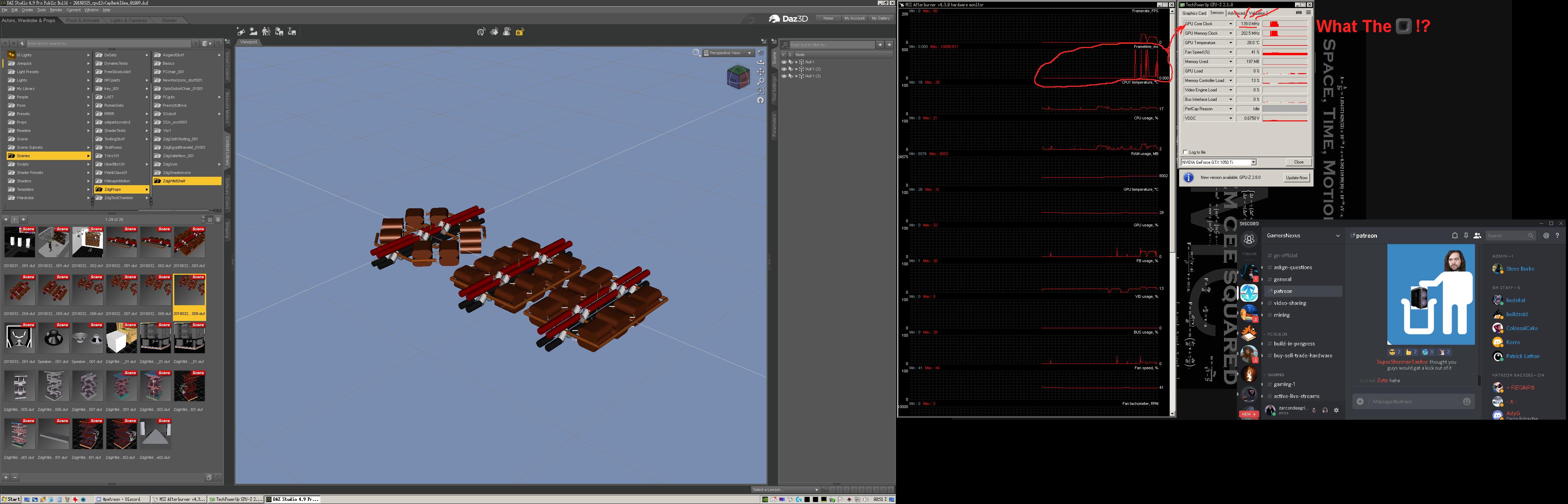Open Discord pinned messages icon
1568x504 pixels.
(x=1466, y=236)
